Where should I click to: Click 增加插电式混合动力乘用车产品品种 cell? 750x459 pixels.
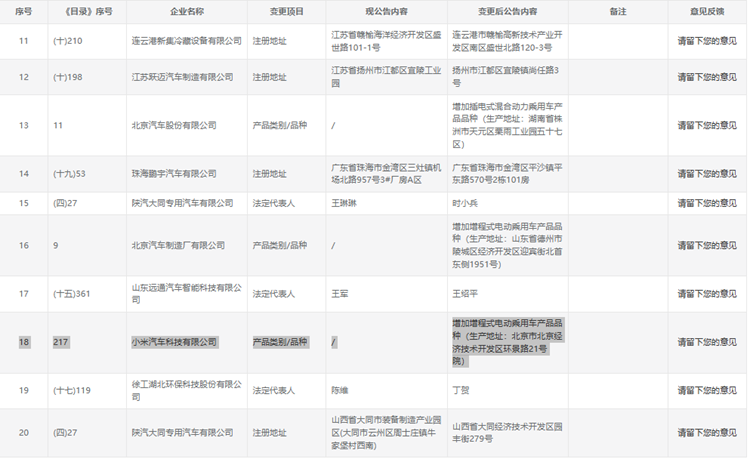click(507, 125)
